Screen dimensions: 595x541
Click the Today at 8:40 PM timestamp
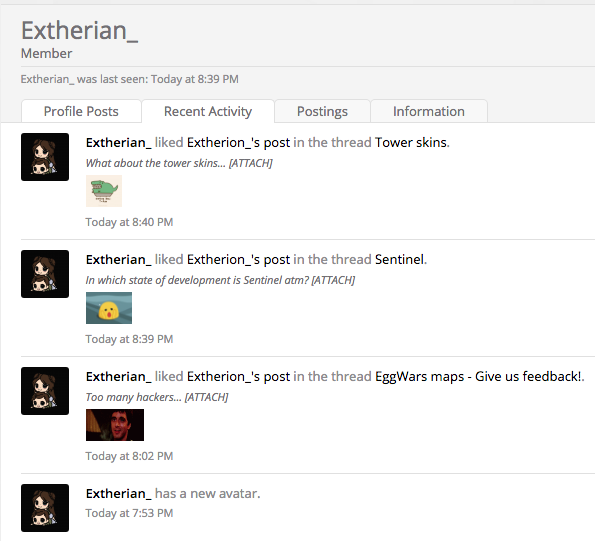[x=129, y=222]
